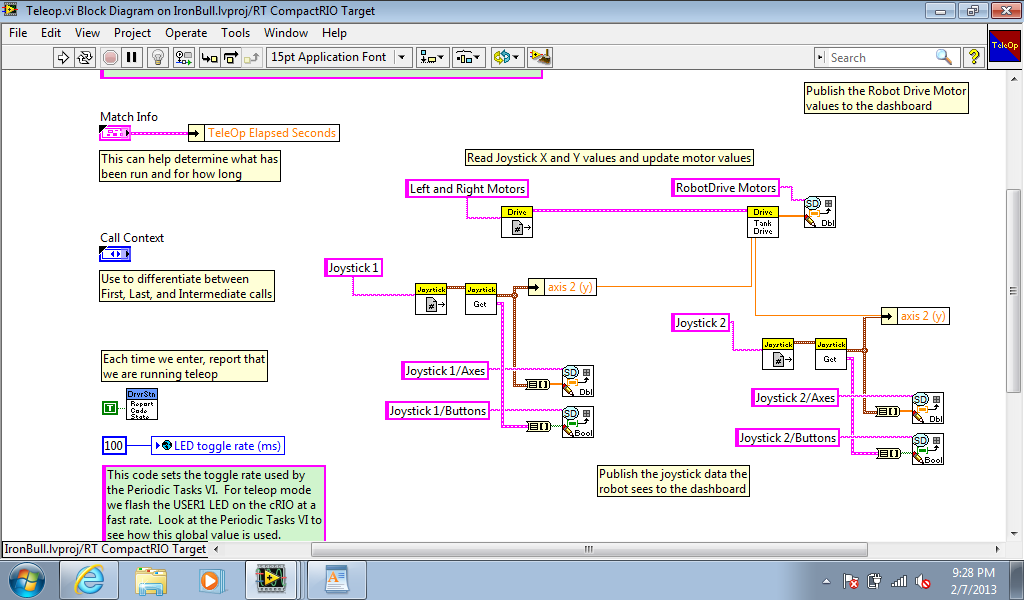The width and height of the screenshot is (1024, 600).
Task: Click Clean Up Diagram broom icon
Action: [540, 57]
